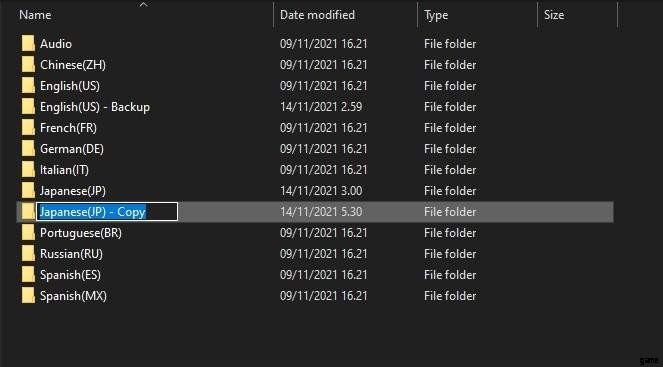
Task: Select the Spanish(ES) folder name
Action: point(70,275)
